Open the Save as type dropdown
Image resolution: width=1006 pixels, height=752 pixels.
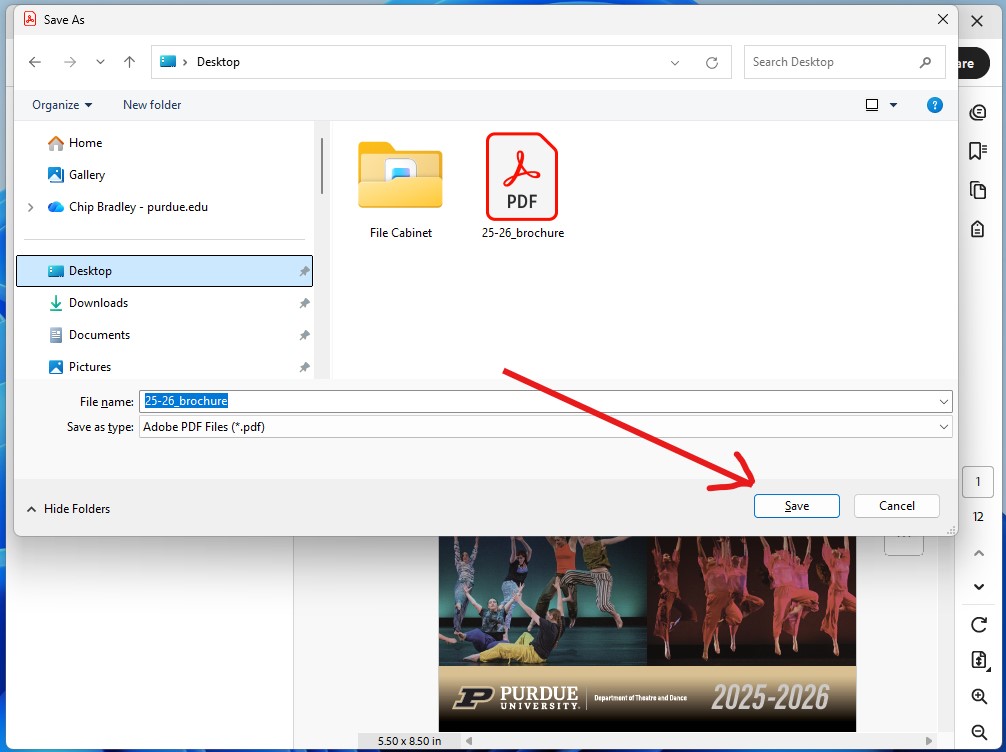coord(944,427)
